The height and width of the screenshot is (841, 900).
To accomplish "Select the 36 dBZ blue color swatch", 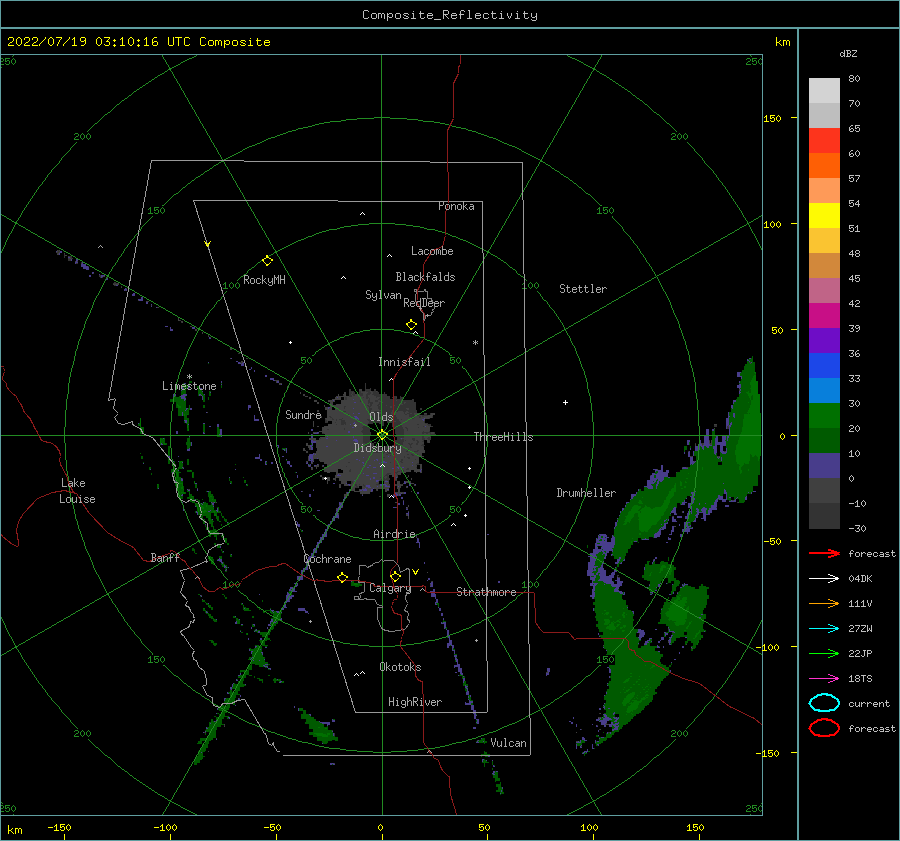I will tap(824, 365).
